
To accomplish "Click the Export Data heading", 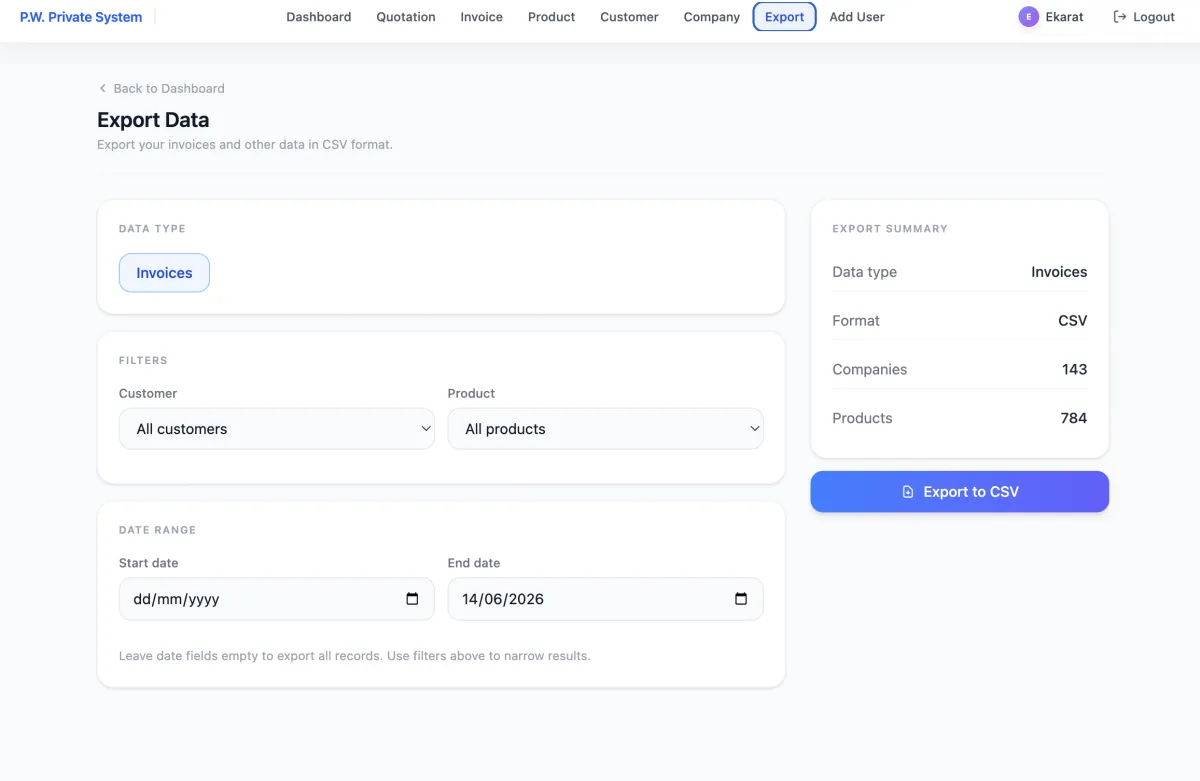I will tap(153, 120).
